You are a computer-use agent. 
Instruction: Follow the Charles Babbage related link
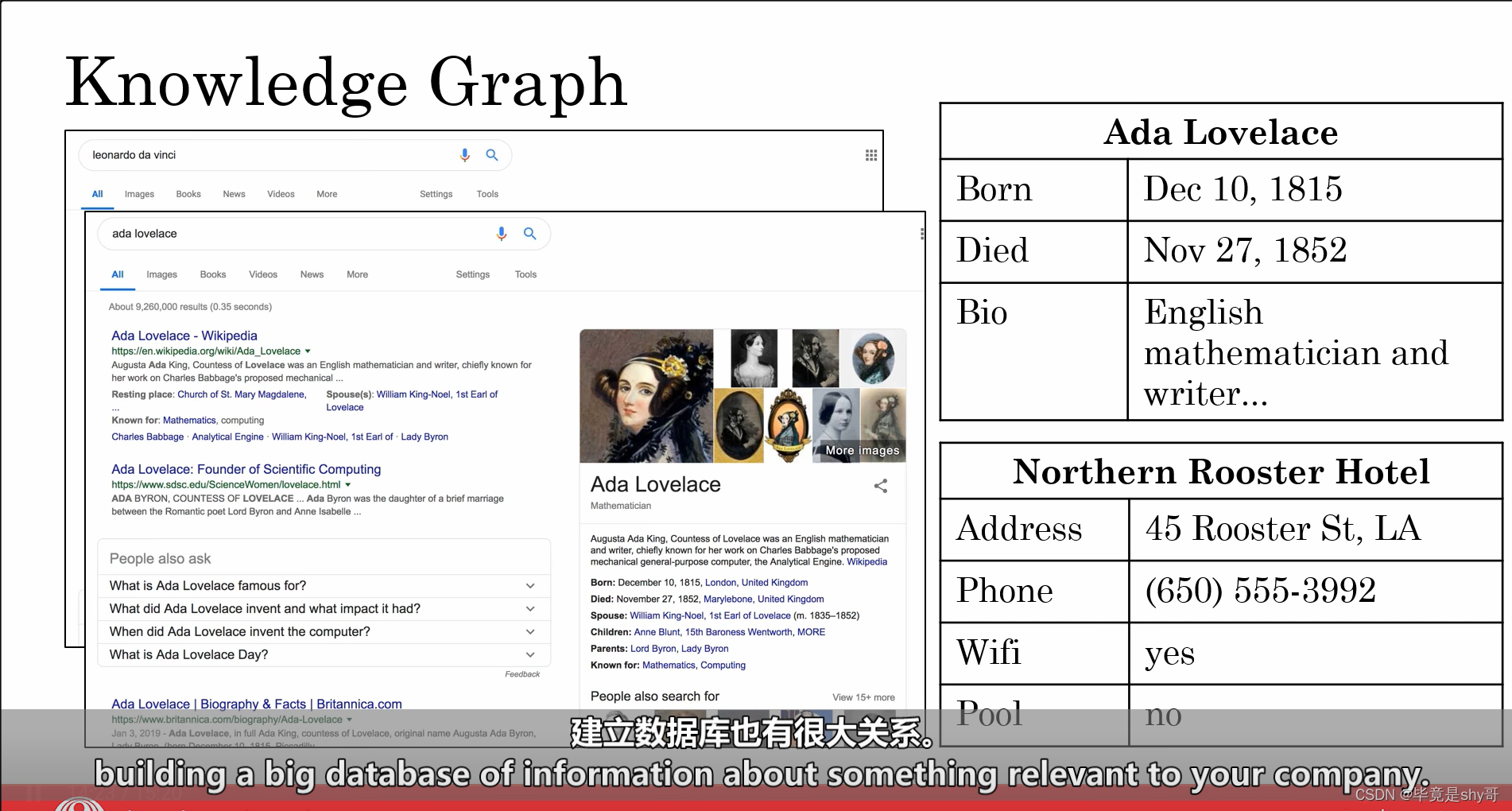tap(148, 437)
